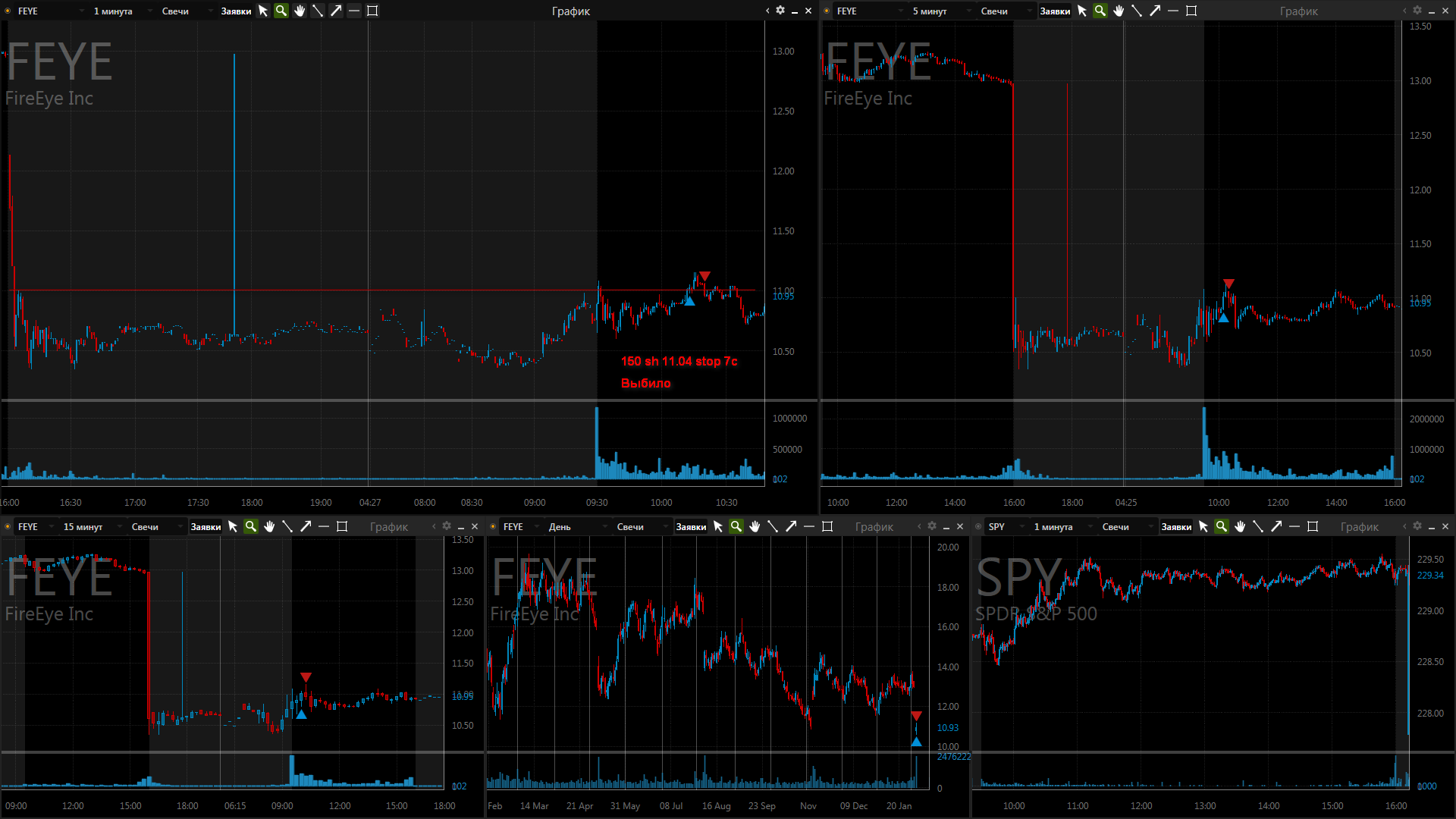Pick the hand pan tool in SPY chart

coord(1240,526)
